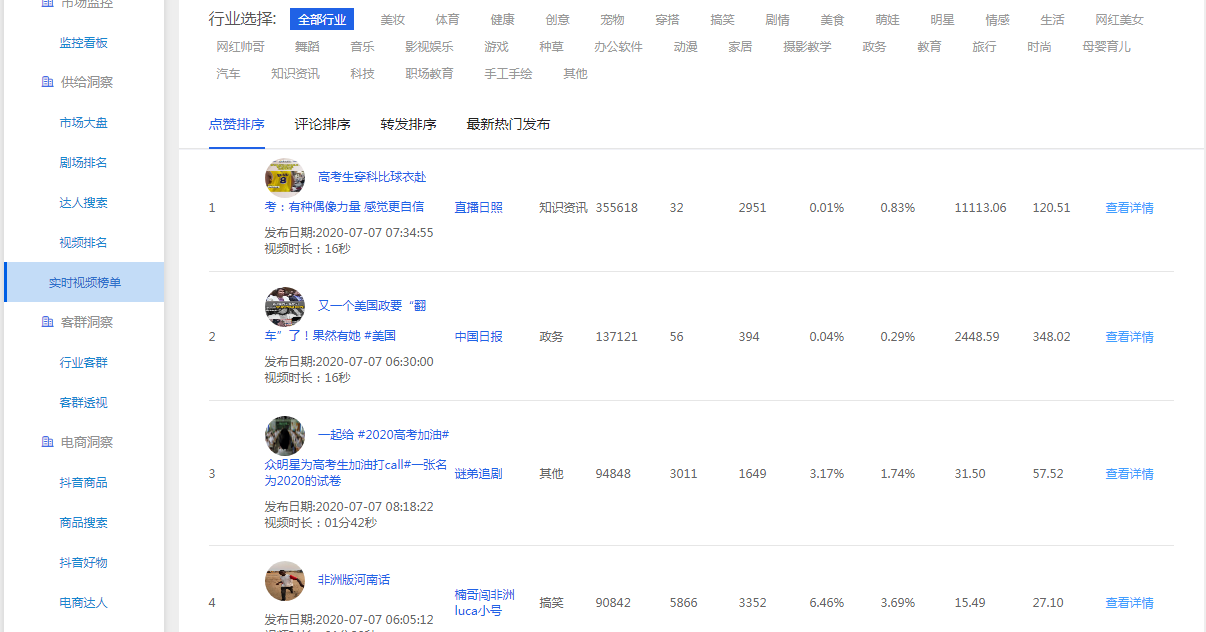Choose 手工手绘 industry filter
1206x632 pixels.
tap(509, 73)
